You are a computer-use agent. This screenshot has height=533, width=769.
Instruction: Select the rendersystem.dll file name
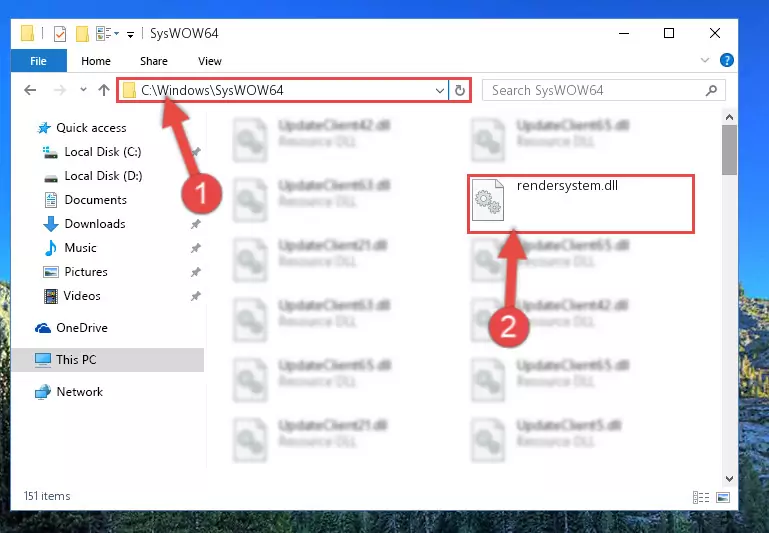(567, 185)
